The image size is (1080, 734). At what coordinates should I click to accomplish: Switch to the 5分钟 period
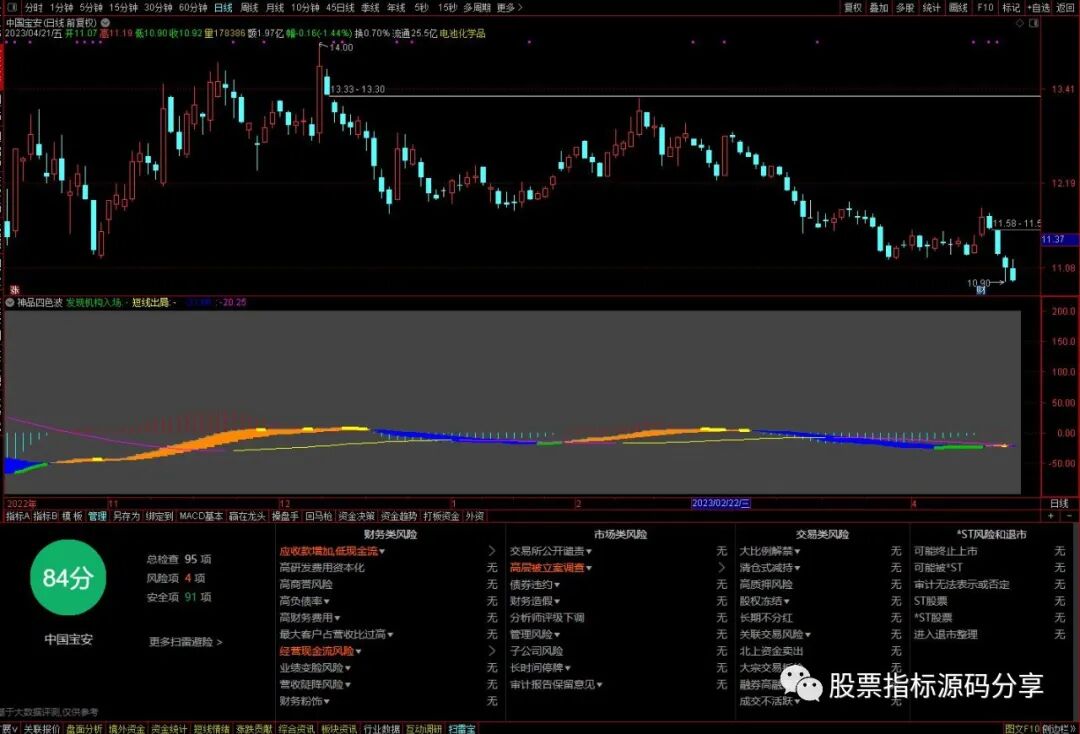91,8
